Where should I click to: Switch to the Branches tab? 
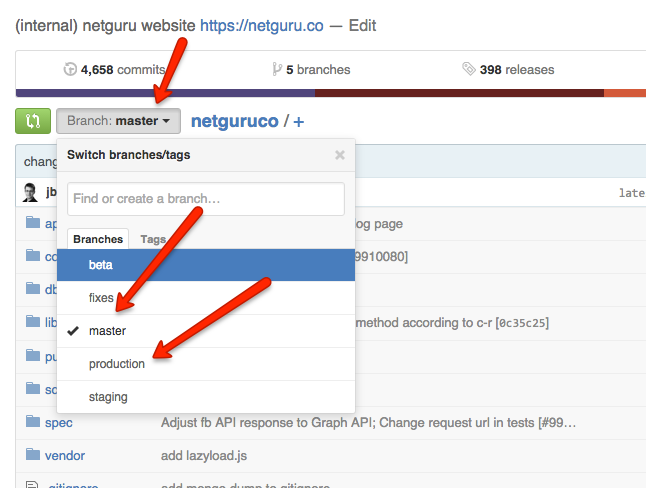[98, 239]
